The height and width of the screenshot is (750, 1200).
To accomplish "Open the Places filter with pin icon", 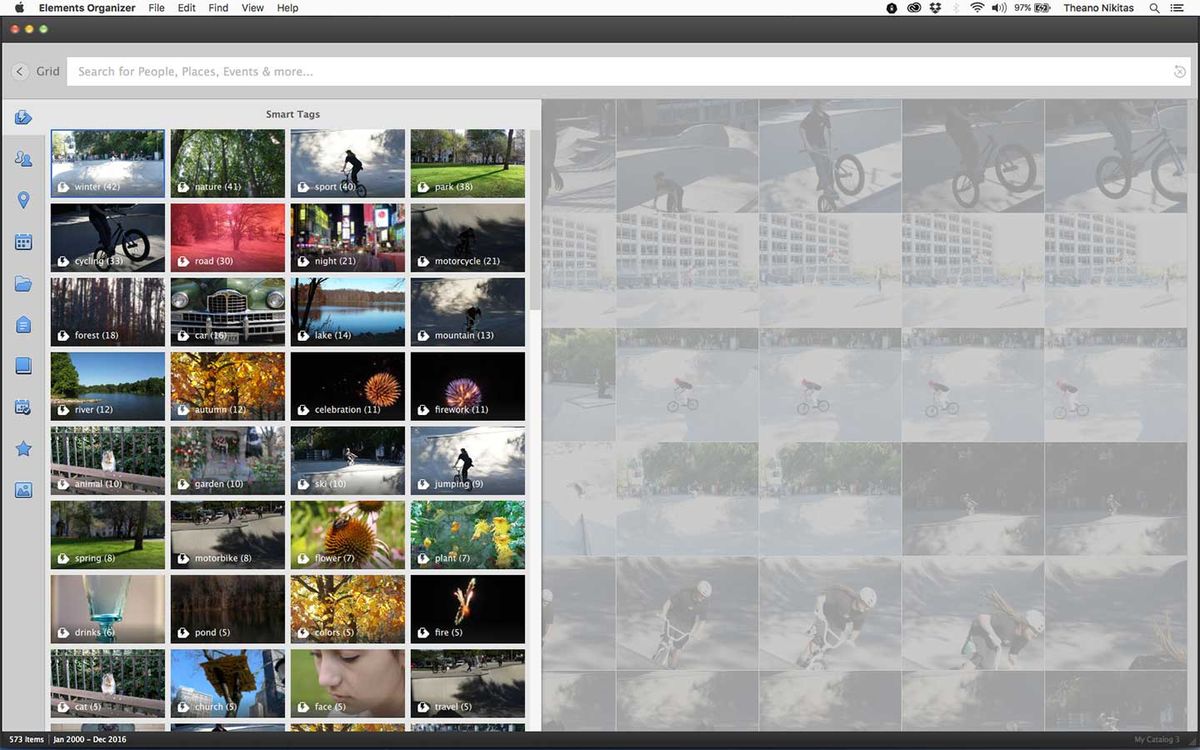I will [23, 200].
